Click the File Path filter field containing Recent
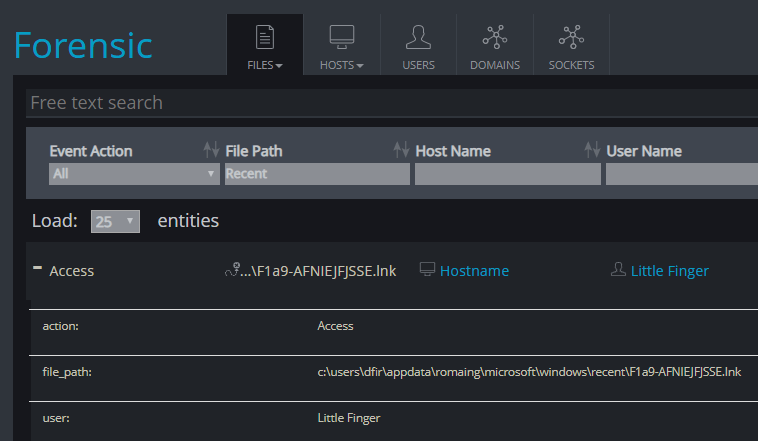Viewport: 758px width, 441px height. pyautogui.click(x=317, y=174)
